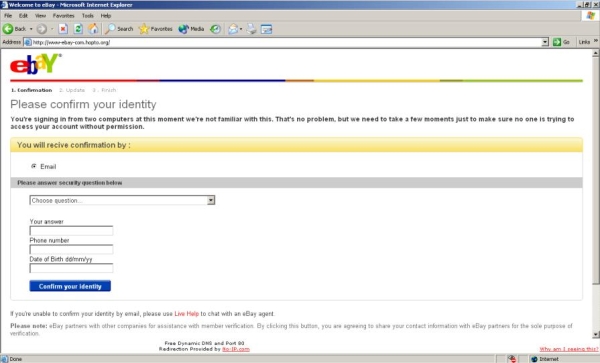Click the Edit page toolbar icon
Viewport: 600px width, 363px height.
(266, 29)
